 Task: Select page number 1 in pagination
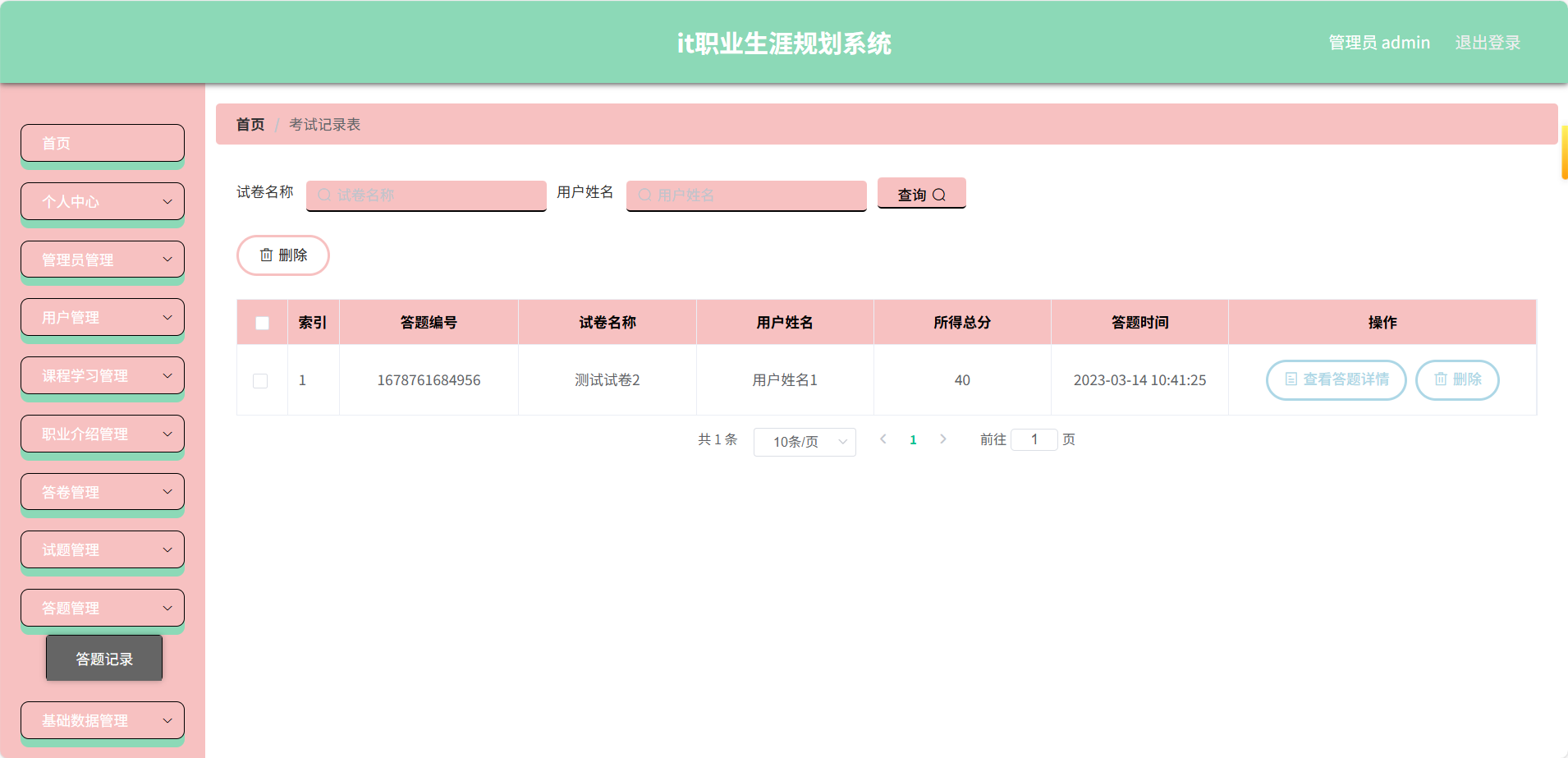click(x=913, y=440)
